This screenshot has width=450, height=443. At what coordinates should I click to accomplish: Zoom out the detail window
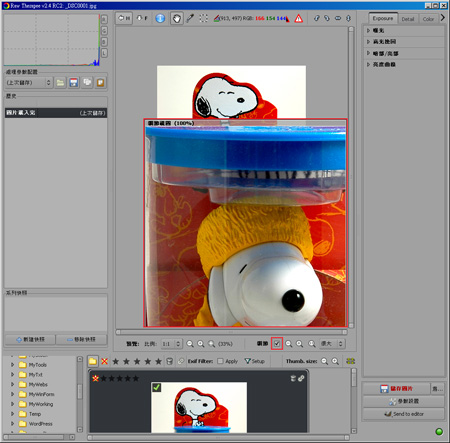point(289,344)
